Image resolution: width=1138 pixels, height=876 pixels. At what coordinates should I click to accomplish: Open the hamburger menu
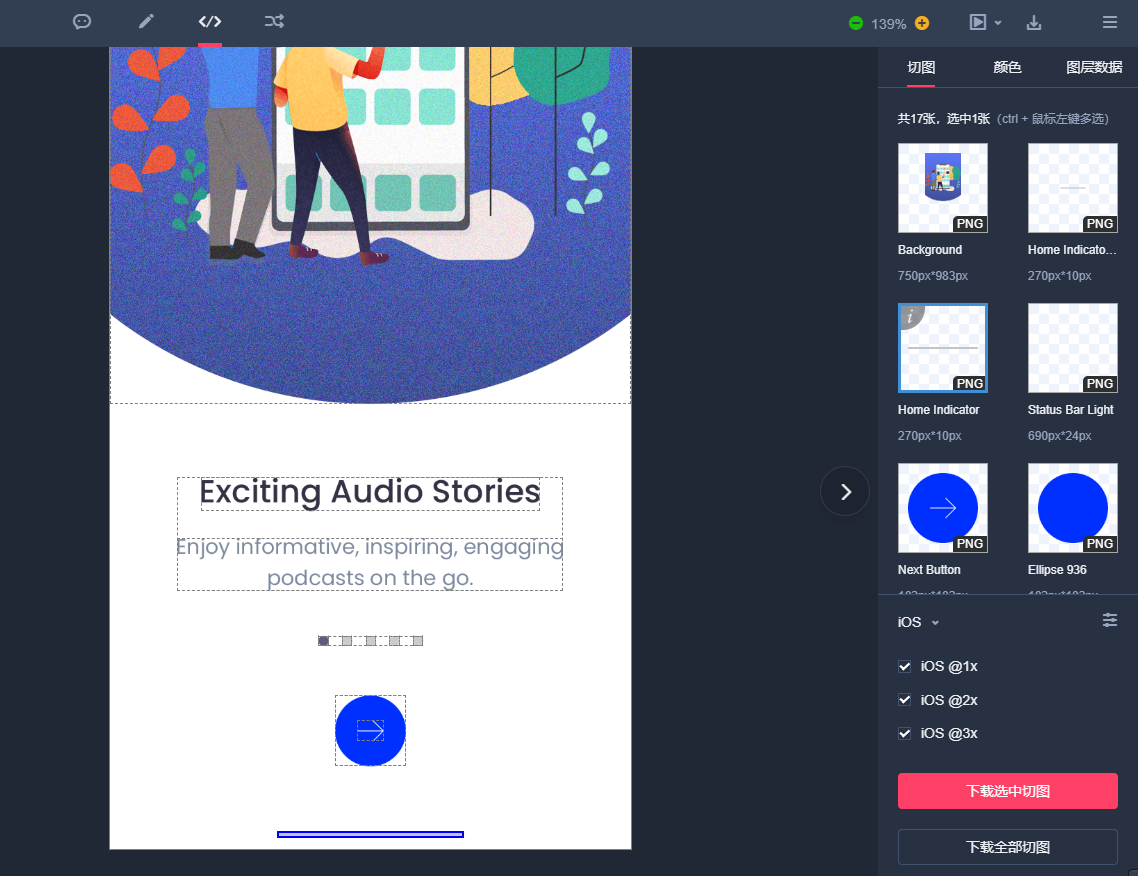(x=1110, y=23)
